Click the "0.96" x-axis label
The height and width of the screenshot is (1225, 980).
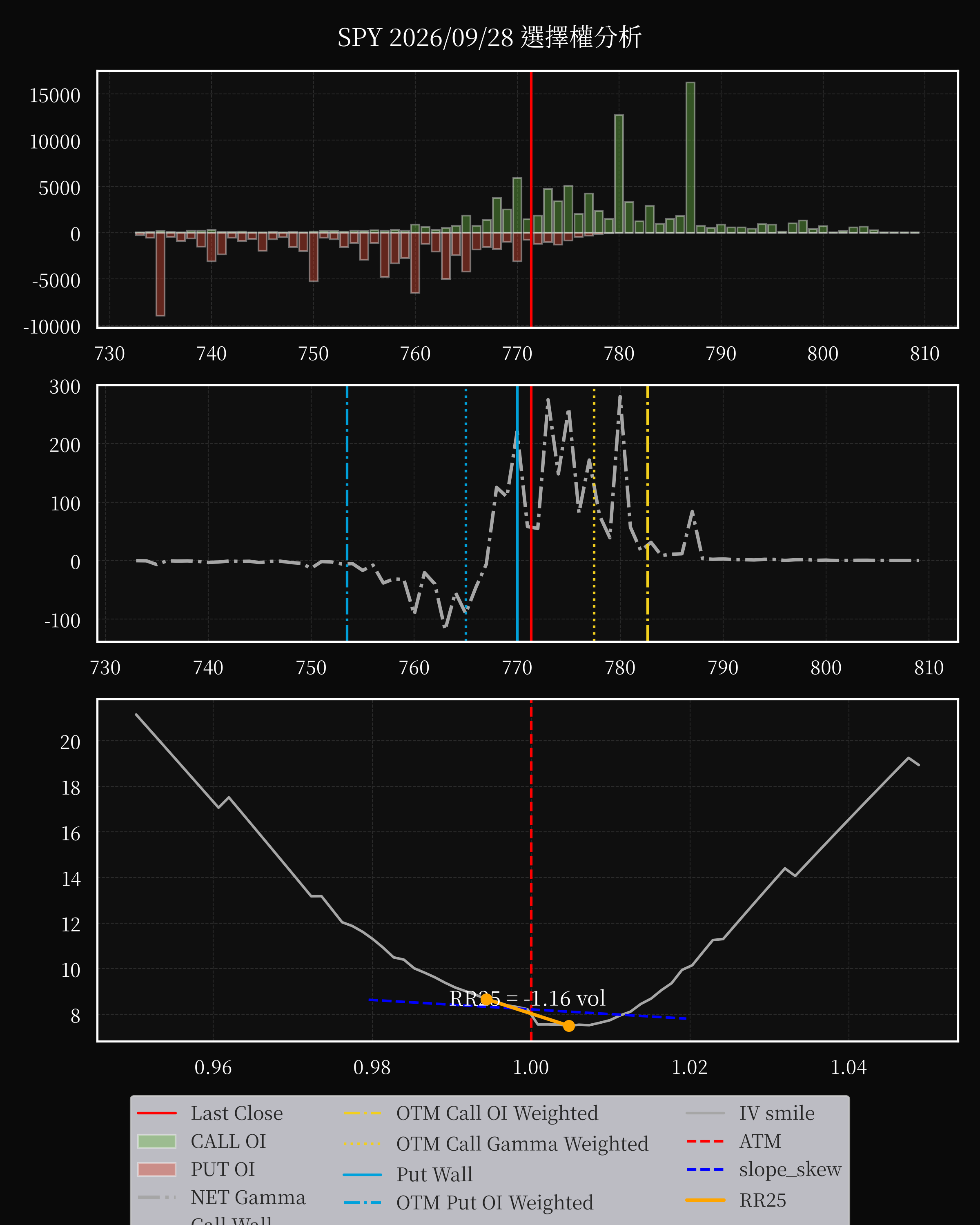[213, 1068]
